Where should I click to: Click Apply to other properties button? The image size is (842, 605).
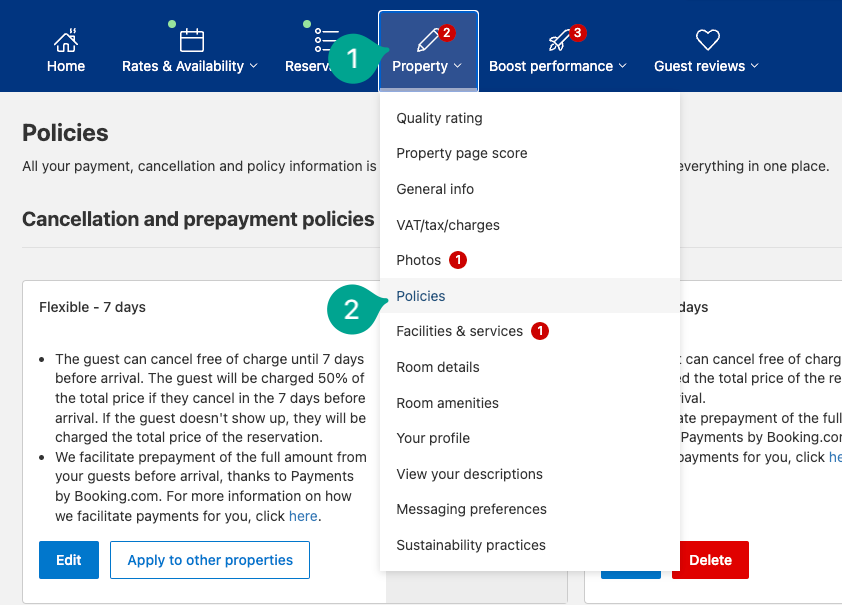pyautogui.click(x=210, y=560)
